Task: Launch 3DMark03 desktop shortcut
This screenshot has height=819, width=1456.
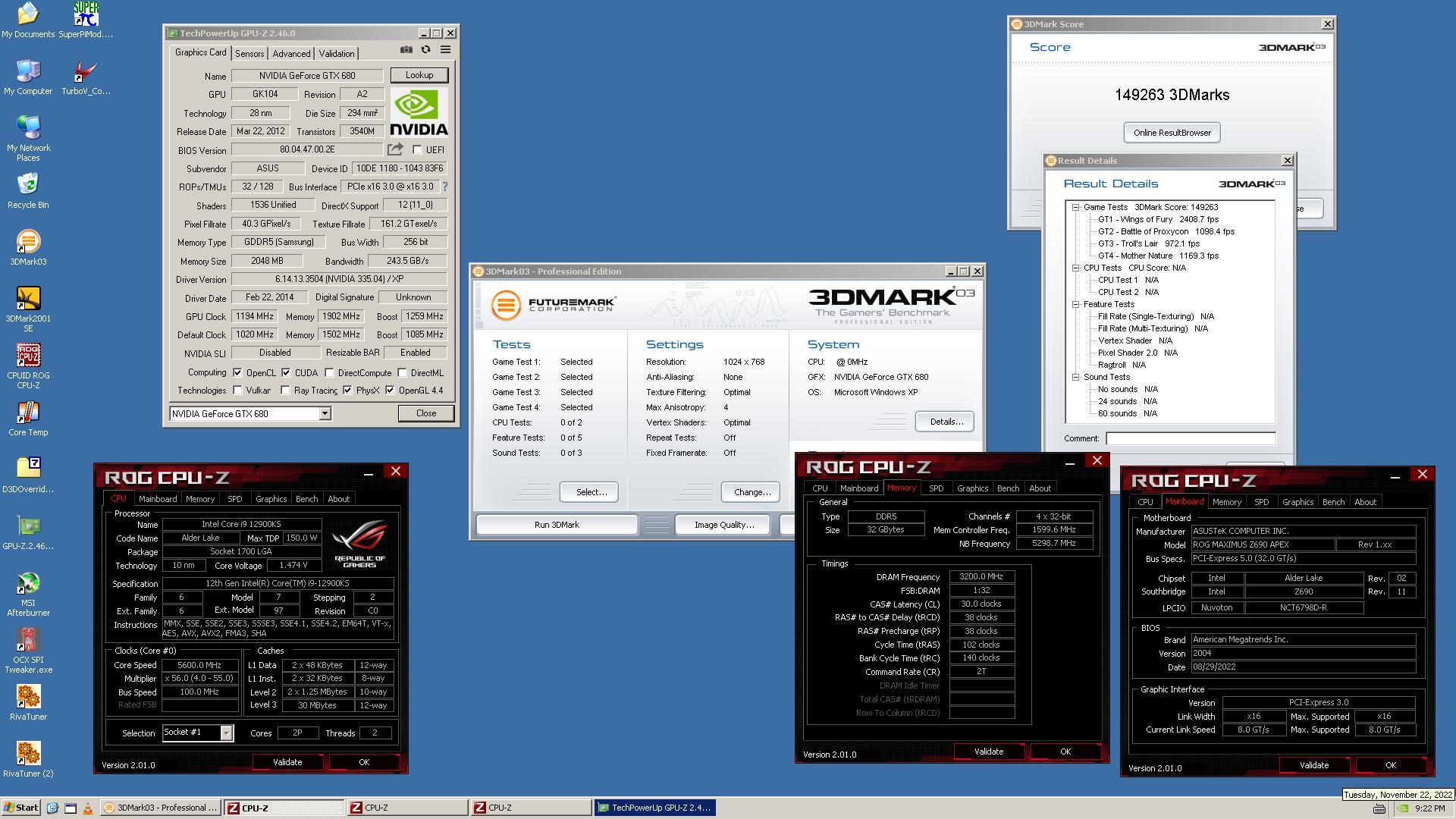Action: pos(28,248)
